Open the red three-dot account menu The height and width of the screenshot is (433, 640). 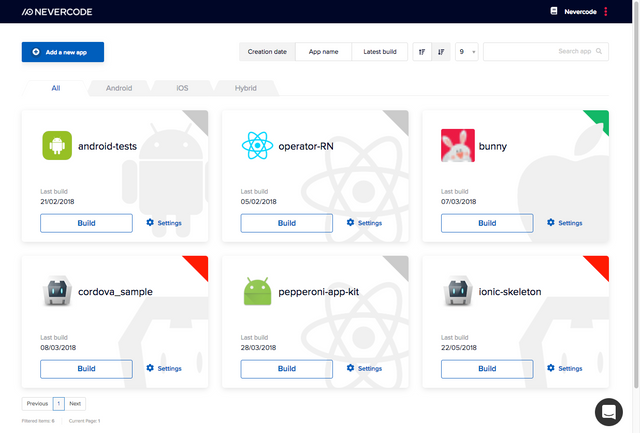[x=606, y=11]
